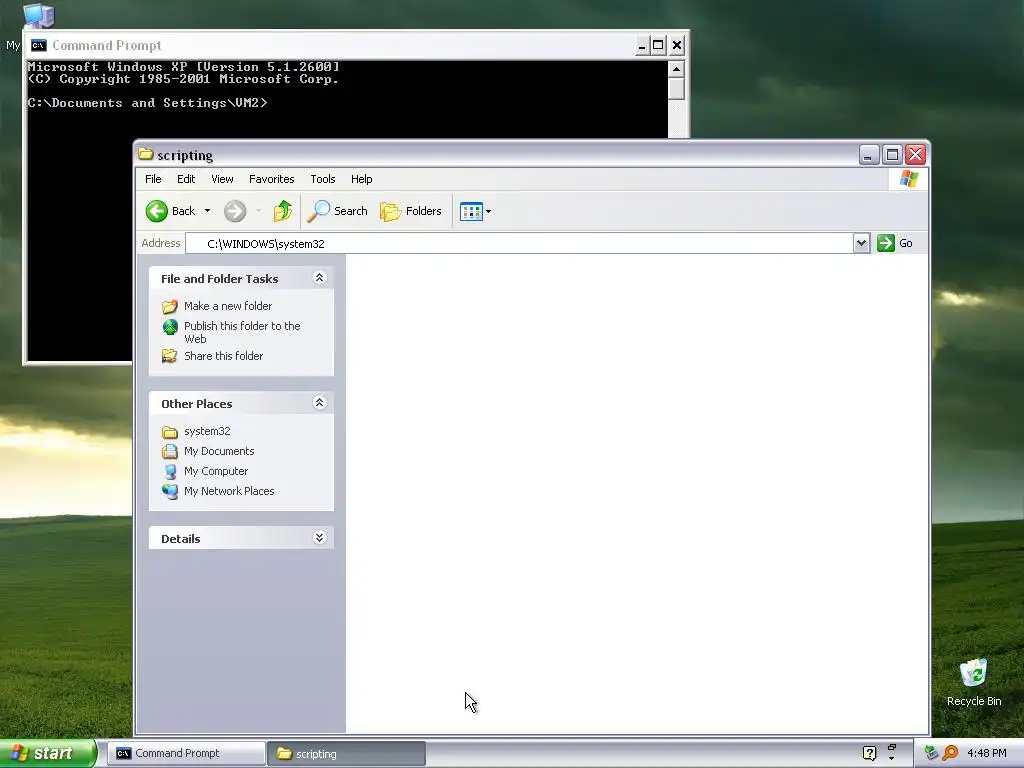Open the Start menu
This screenshot has height=768, width=1024.
point(47,753)
